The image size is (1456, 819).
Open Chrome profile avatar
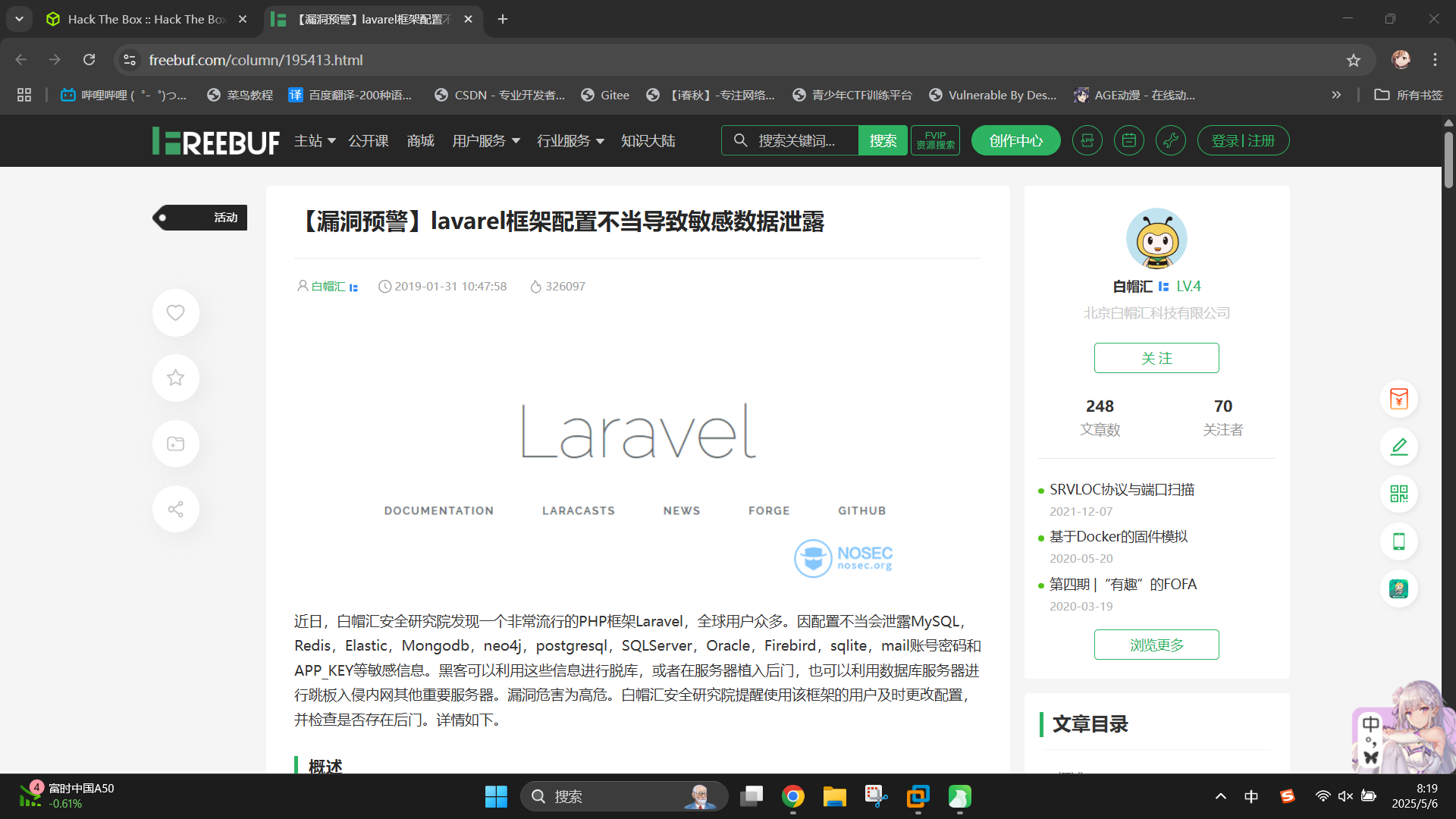click(1401, 60)
